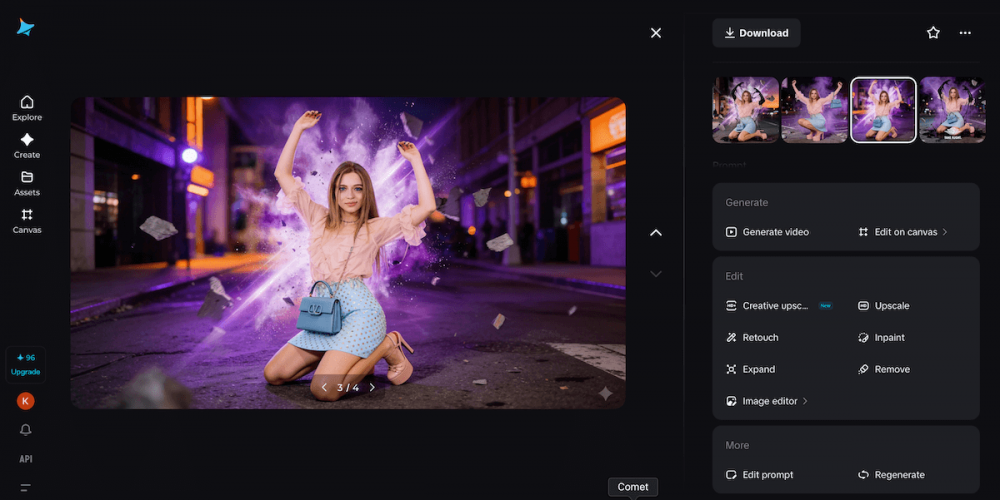
Task: Open the Canvas section in sidebar
Action: 27,221
